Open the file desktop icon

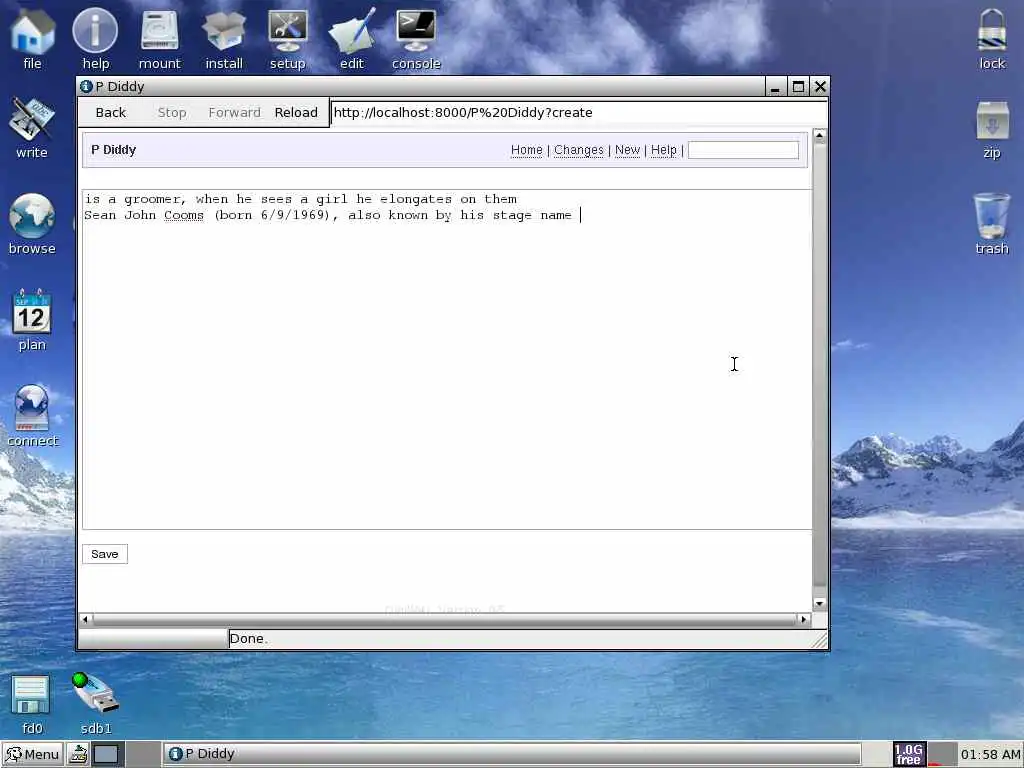(x=32, y=39)
